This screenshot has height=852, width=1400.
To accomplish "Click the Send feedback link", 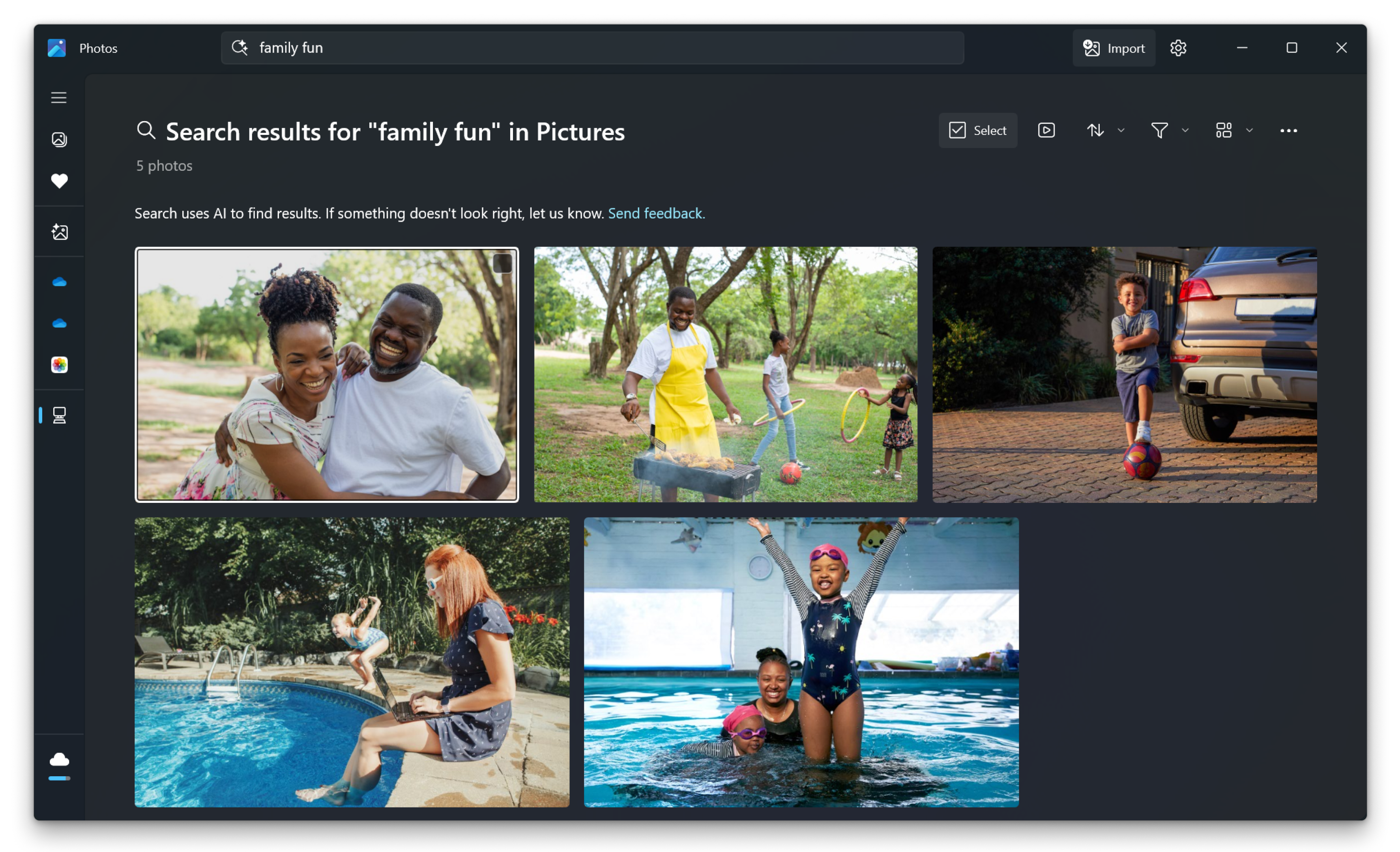I will (x=656, y=213).
